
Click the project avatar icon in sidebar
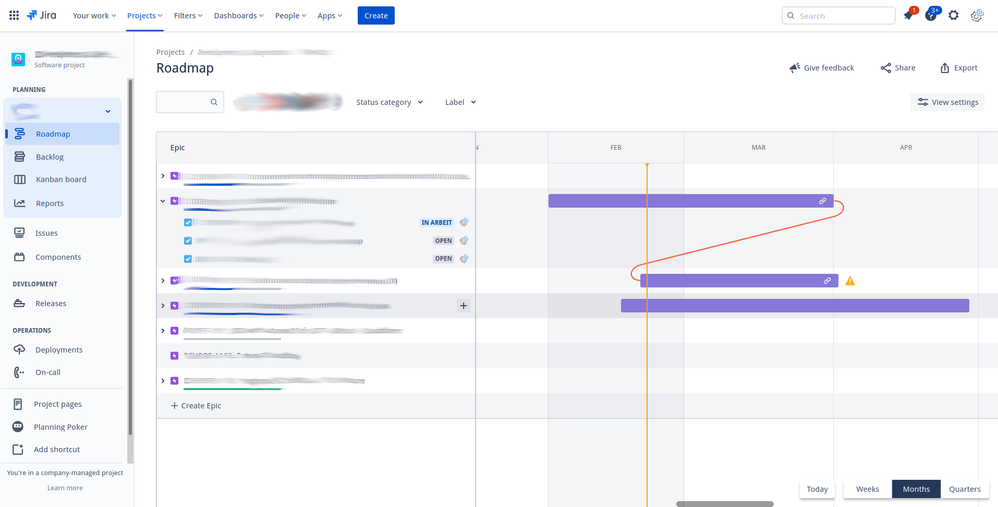click(x=18, y=59)
